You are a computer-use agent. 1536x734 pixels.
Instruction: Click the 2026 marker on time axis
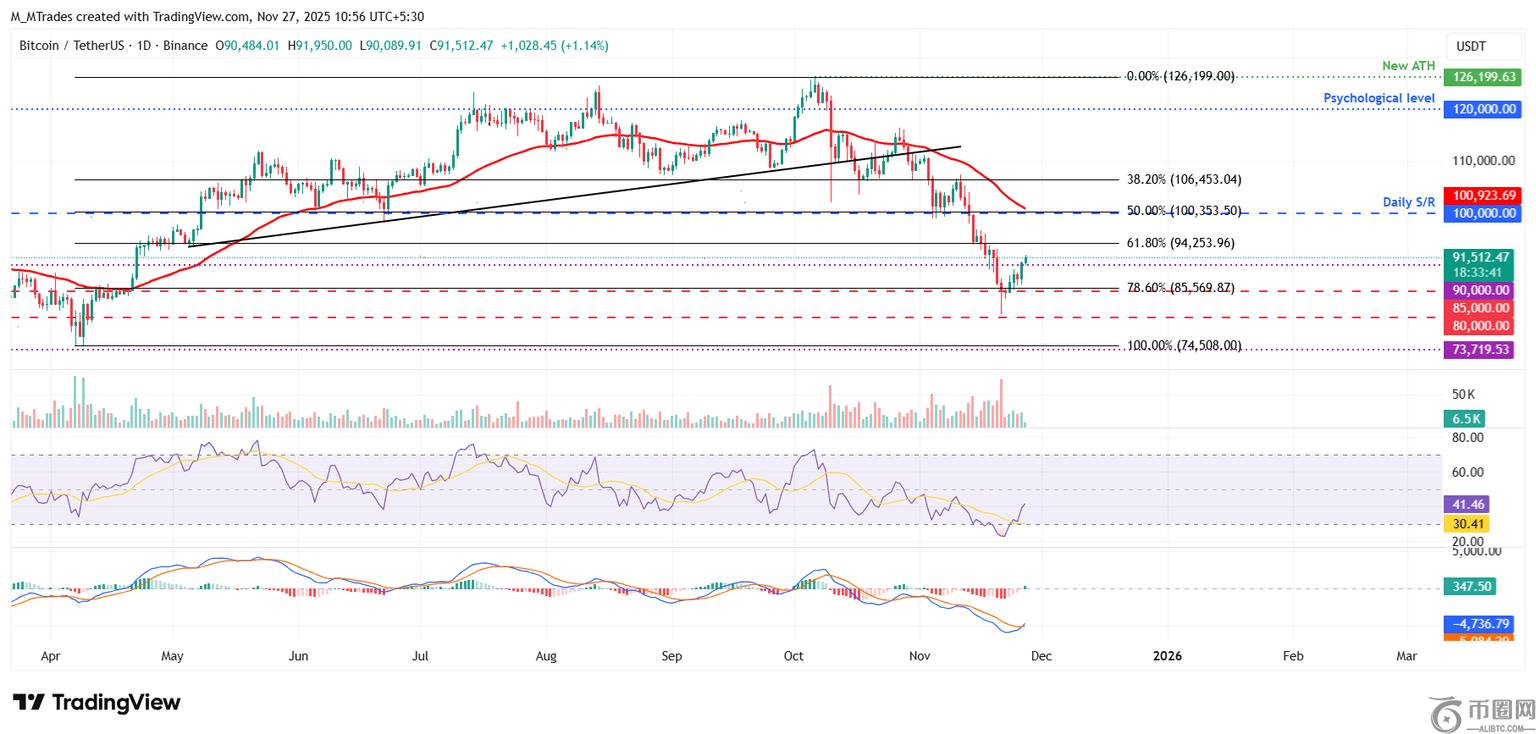point(1167,656)
